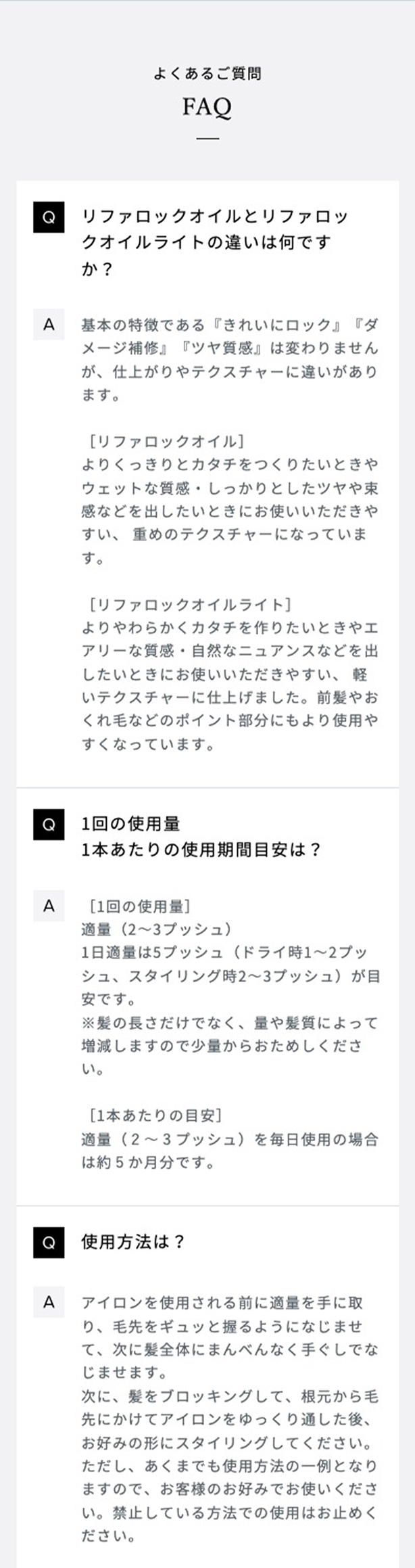The image size is (415, 1568).
Task: Click the [1回の使用量] answer label
Action: (139, 906)
